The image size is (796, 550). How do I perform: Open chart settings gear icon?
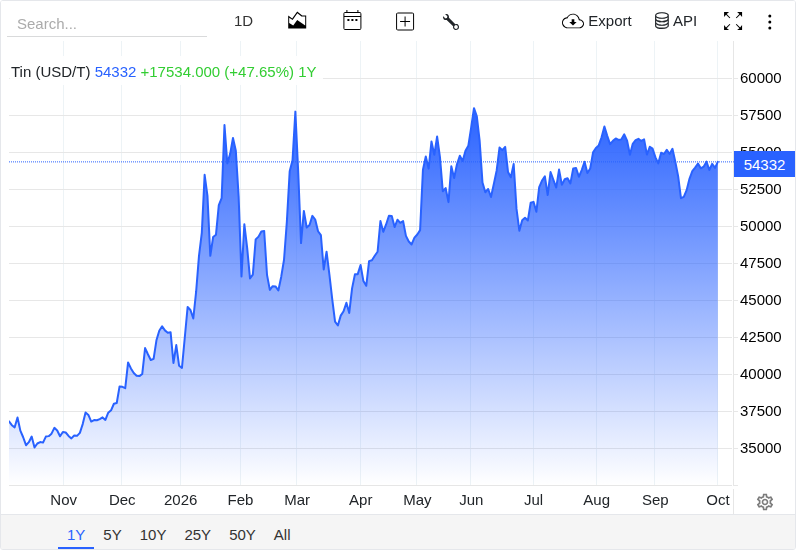765,502
